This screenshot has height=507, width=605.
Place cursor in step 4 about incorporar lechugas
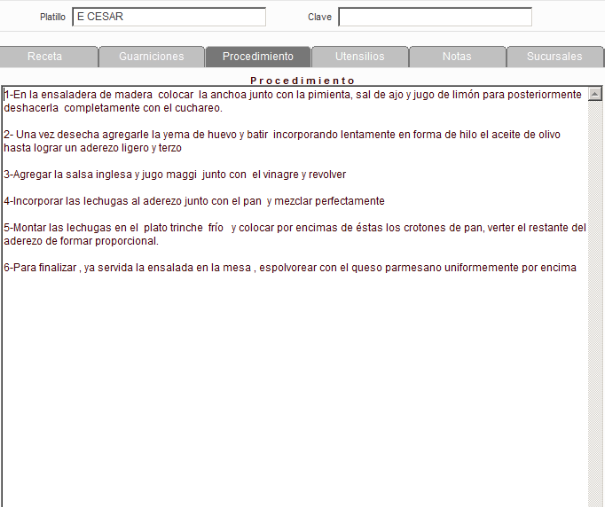pyautogui.click(x=194, y=201)
